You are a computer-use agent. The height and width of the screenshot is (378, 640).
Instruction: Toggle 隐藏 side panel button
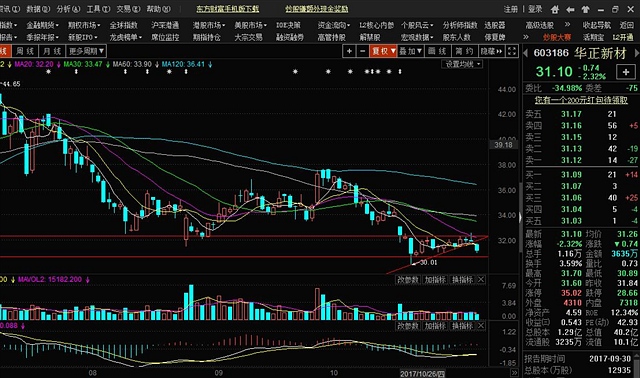pos(491,51)
